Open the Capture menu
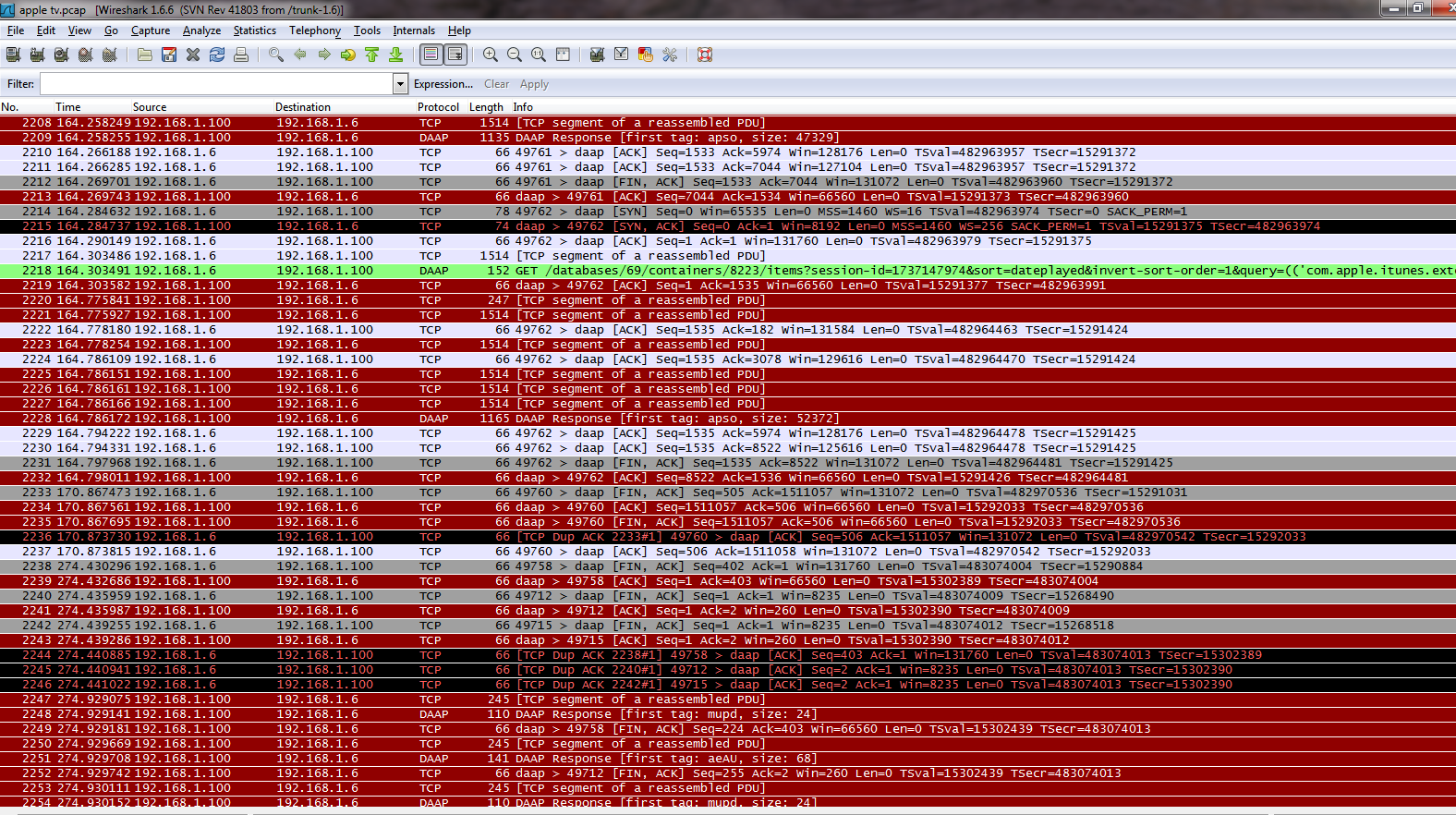Screen dimensions: 1456x815 pos(151,30)
